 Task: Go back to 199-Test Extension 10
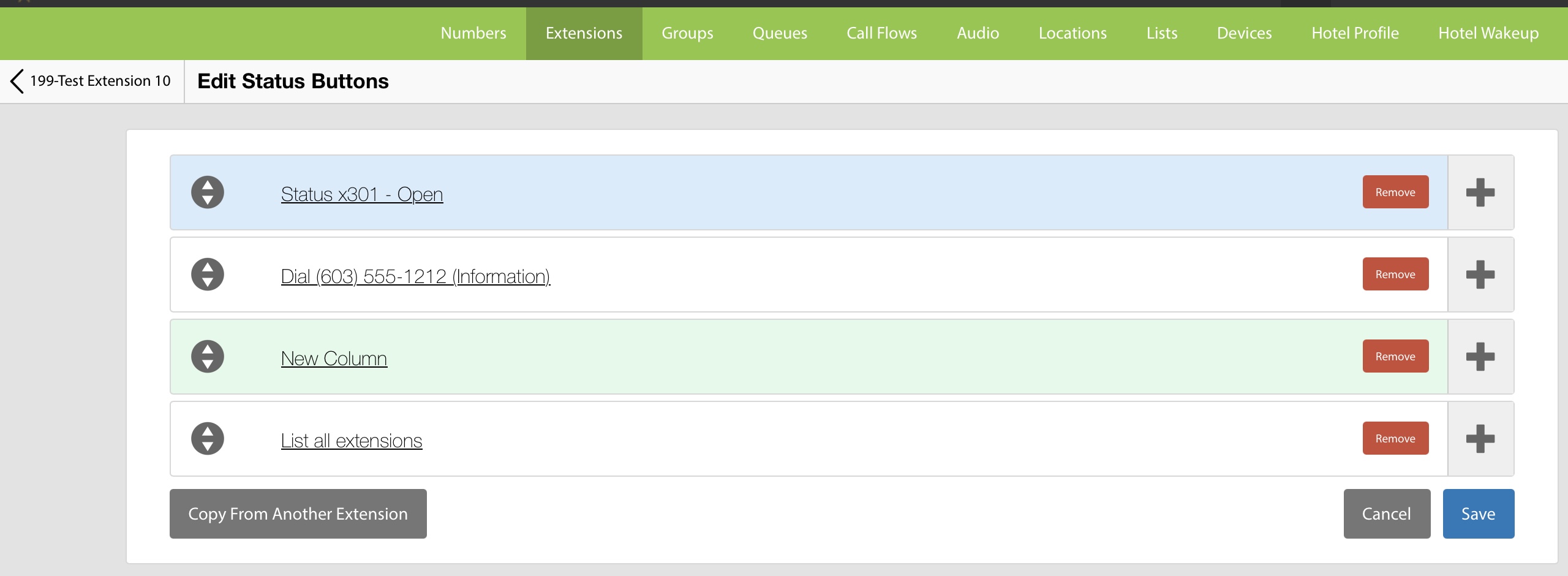(91, 81)
